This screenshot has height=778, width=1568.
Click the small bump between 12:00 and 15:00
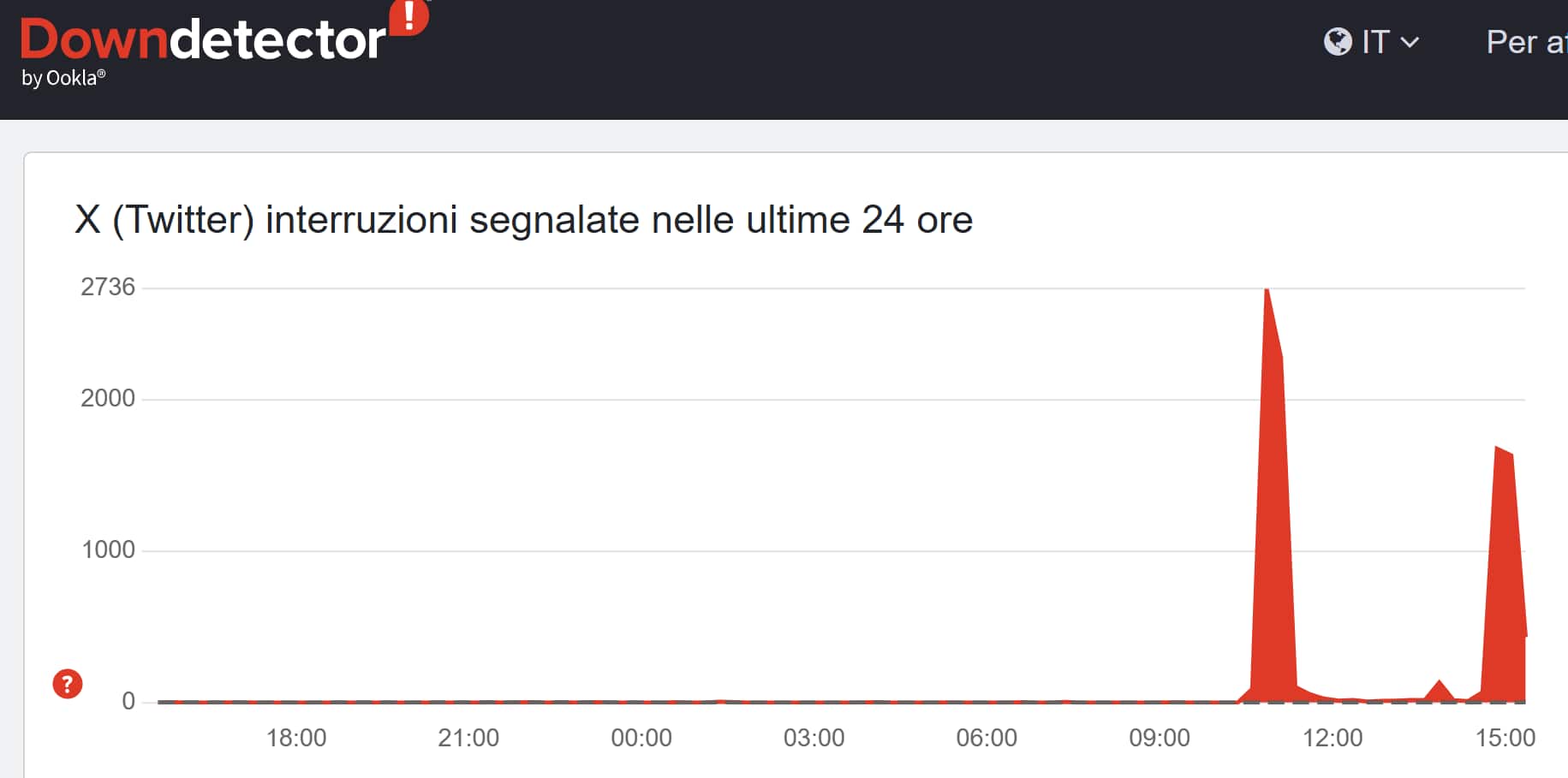[1440, 689]
